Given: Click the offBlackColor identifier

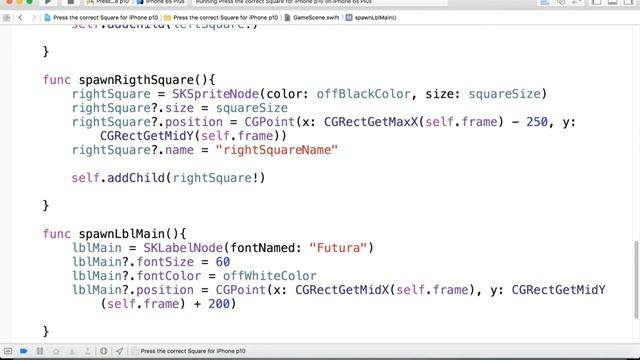Looking at the screenshot, I should click(363, 94).
